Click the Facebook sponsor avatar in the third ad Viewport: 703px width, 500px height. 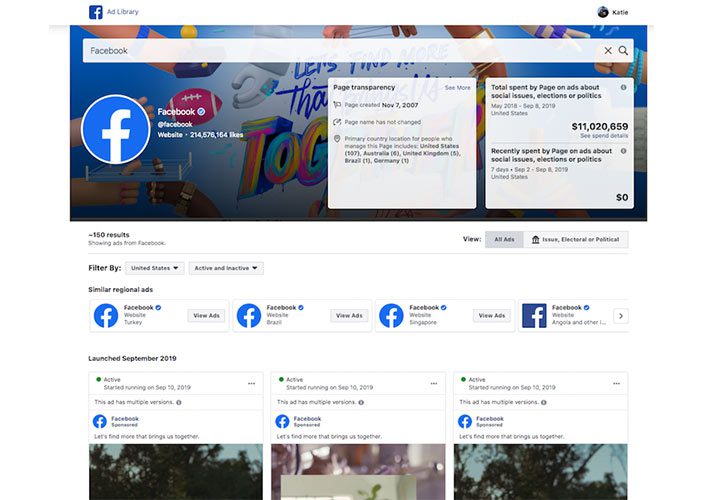pyautogui.click(x=465, y=422)
